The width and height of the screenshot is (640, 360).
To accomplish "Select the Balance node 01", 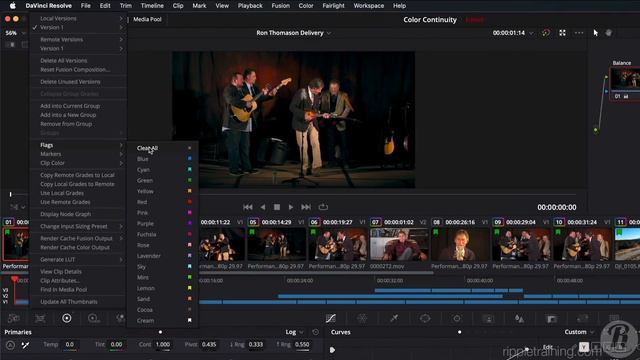I will (625, 84).
